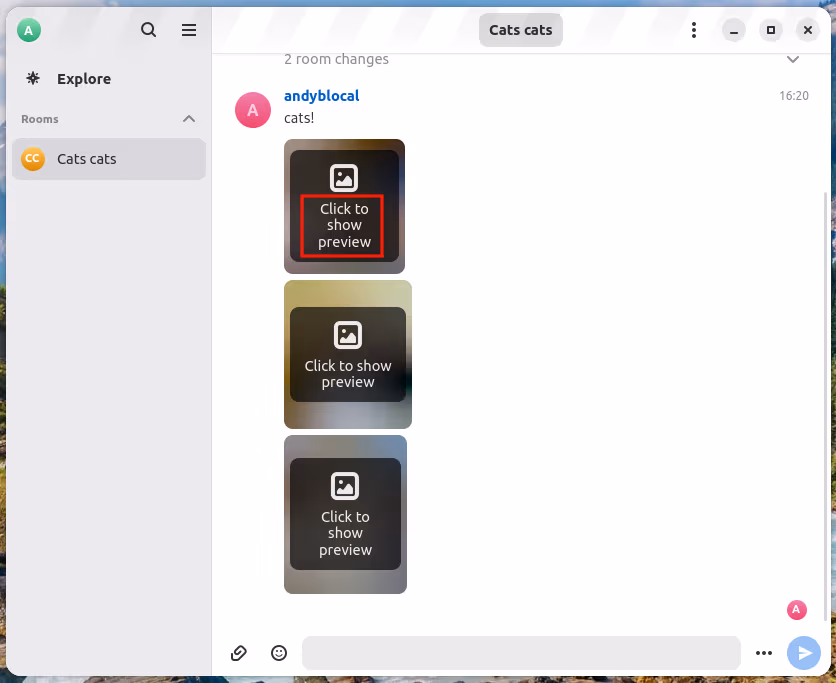Open room options vertical dots menu
836x683 pixels.
coord(694,30)
